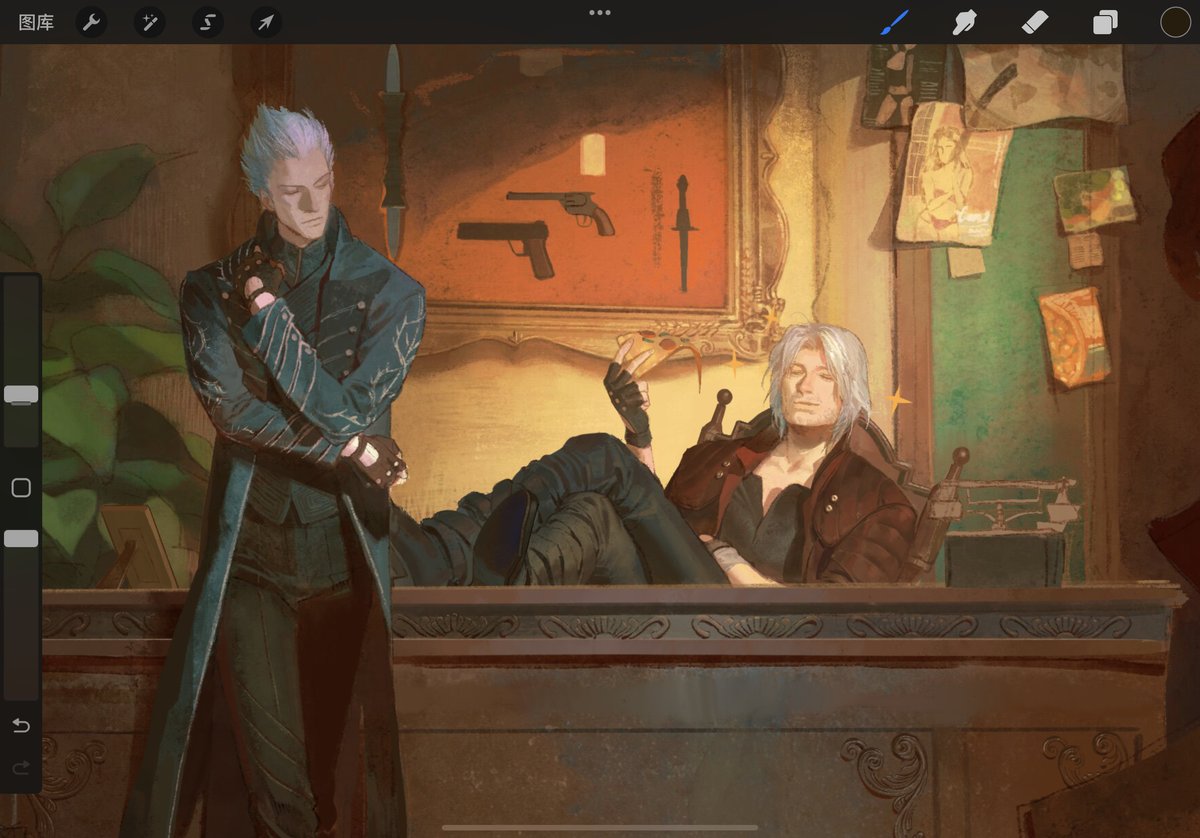Redo using the sidebar redo arrow
Image resolution: width=1200 pixels, height=838 pixels.
tap(21, 767)
